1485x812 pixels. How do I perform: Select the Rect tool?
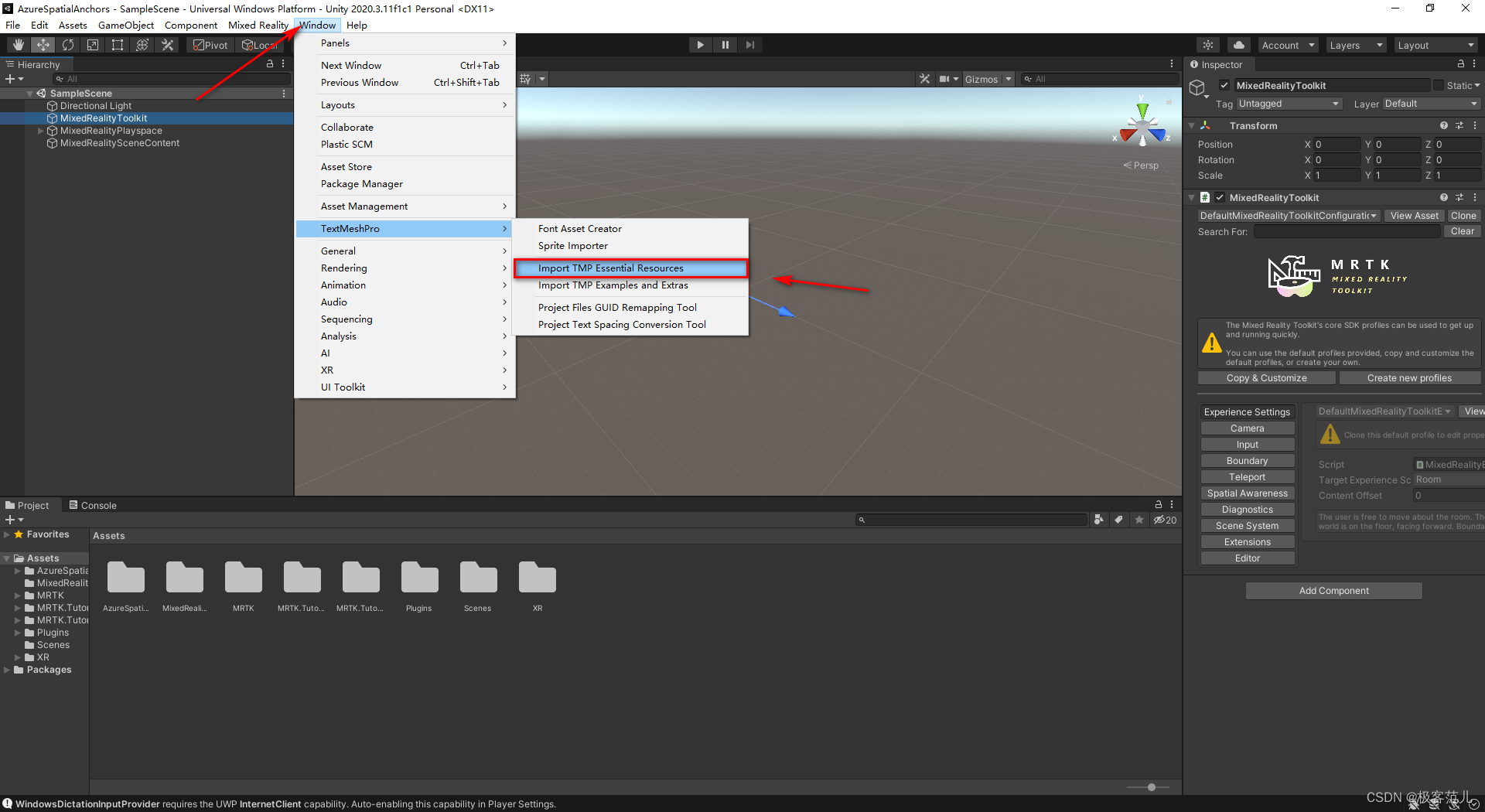point(118,45)
